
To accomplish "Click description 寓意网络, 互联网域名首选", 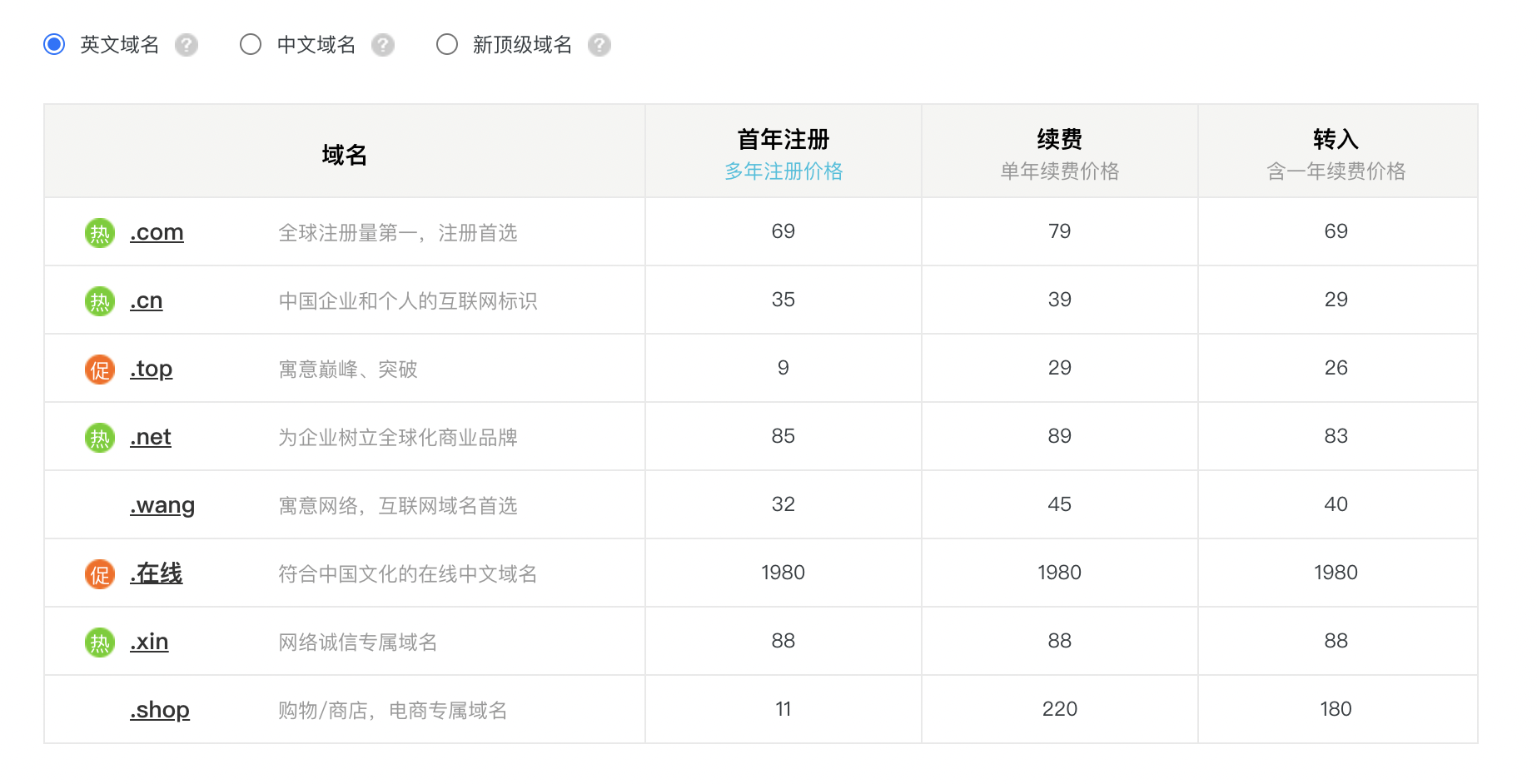I will pos(398,506).
